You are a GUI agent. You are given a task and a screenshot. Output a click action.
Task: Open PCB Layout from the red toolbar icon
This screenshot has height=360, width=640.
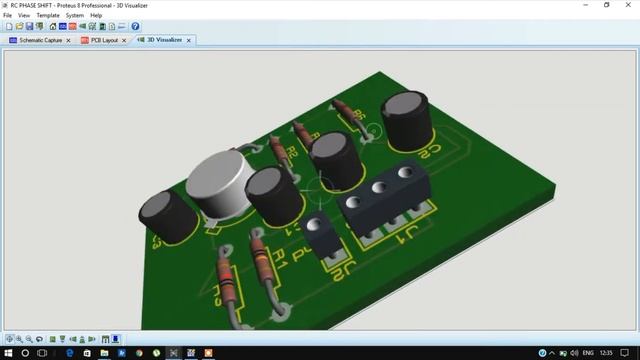tap(73, 27)
